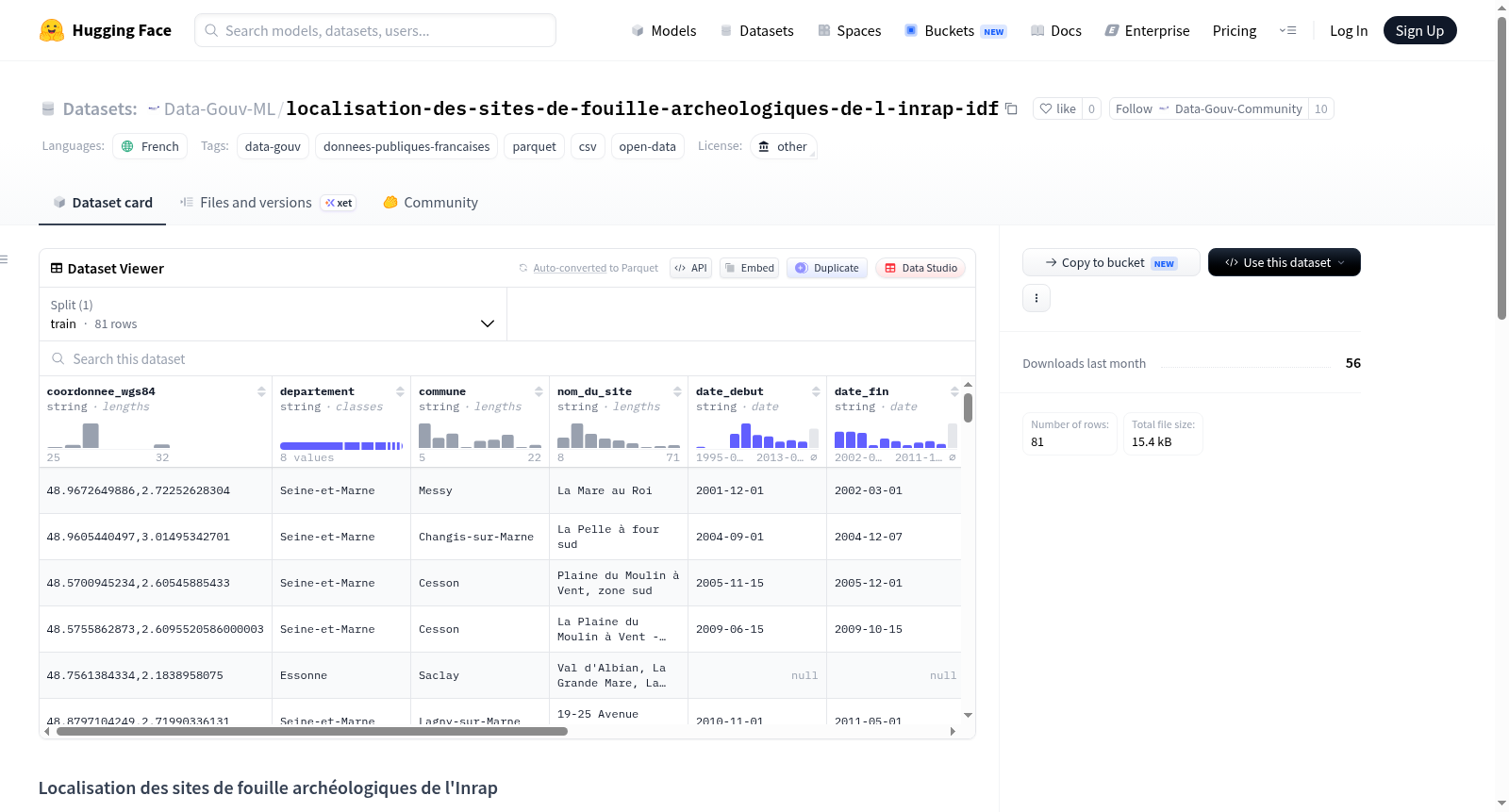Sort the date_fin column

[x=954, y=391]
